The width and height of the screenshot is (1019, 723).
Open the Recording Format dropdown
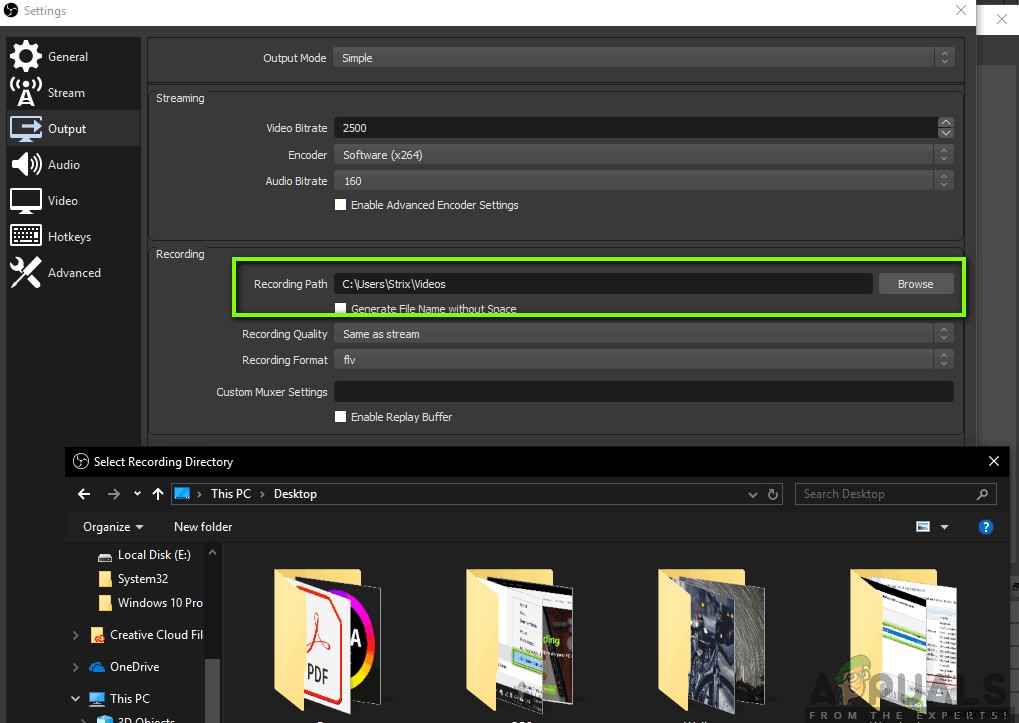coord(643,360)
